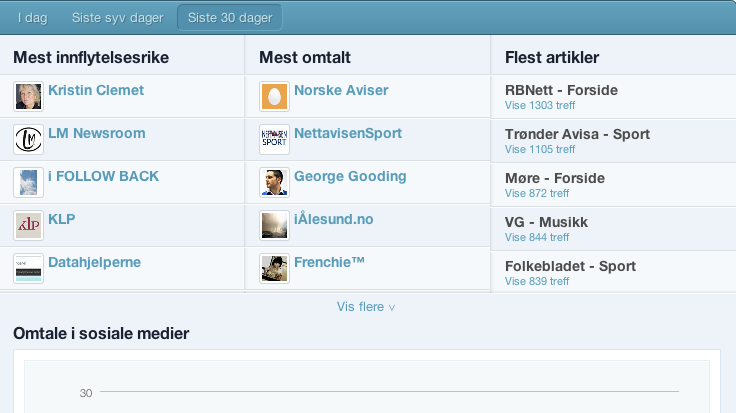Screen dimensions: 736x413
Task: Click the Datahjelperne logo icon
Action: click(28, 268)
